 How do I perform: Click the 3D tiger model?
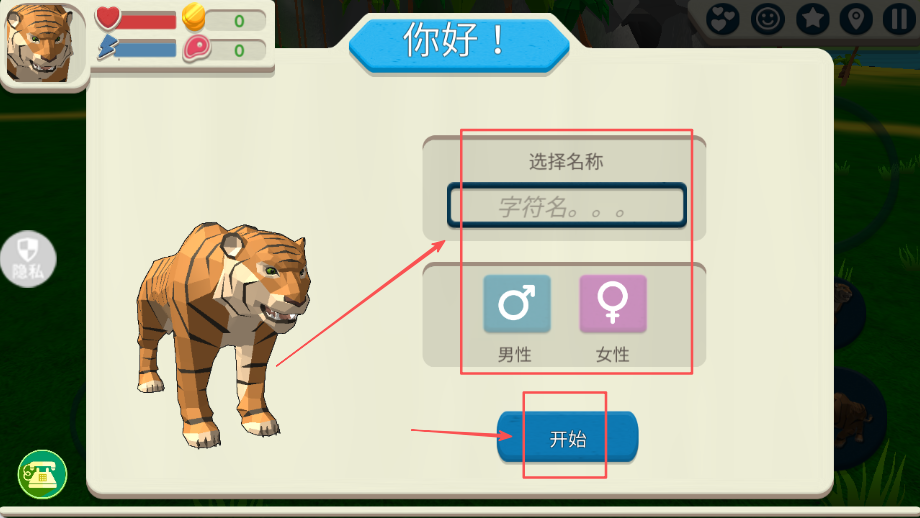(x=223, y=334)
